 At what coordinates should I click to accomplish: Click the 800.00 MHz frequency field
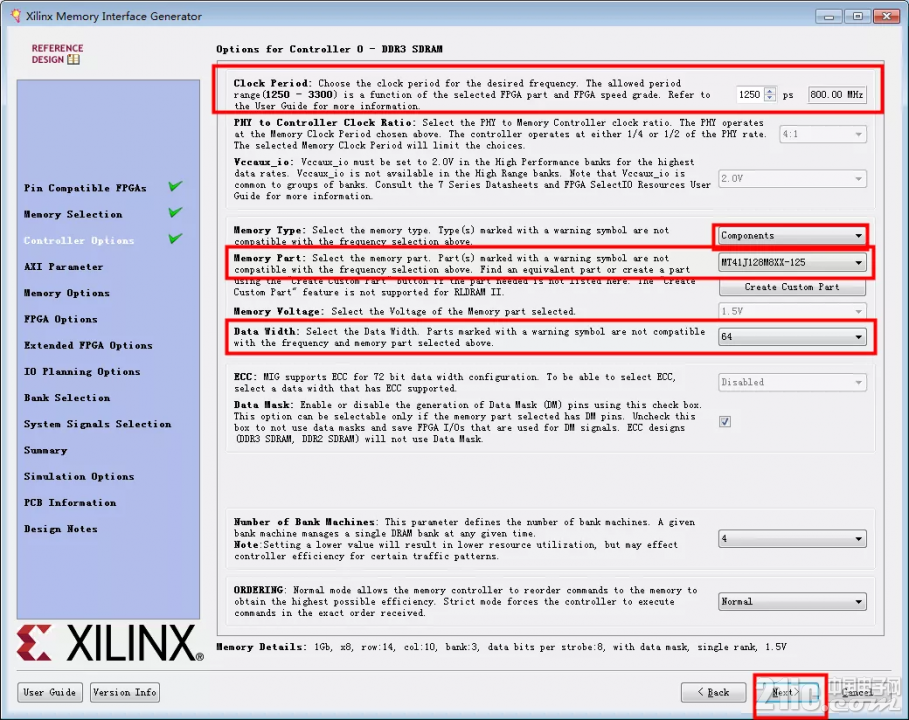837,94
